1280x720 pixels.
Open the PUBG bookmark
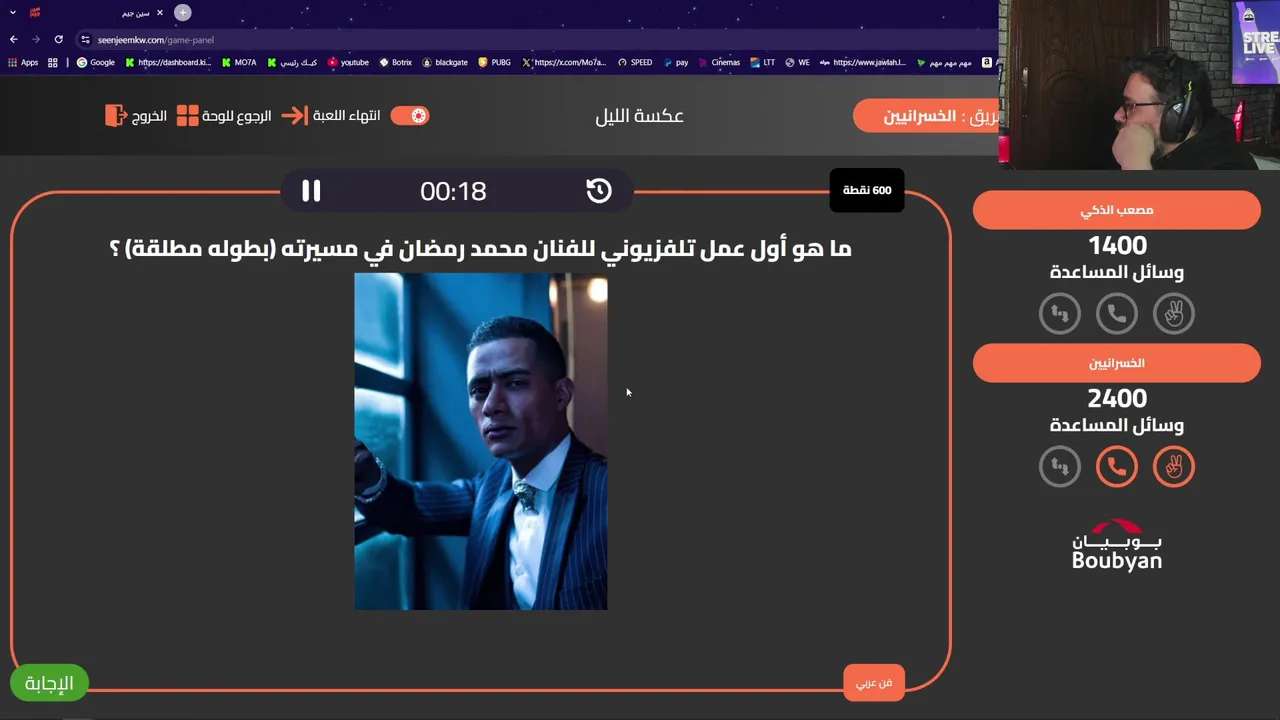[495, 62]
